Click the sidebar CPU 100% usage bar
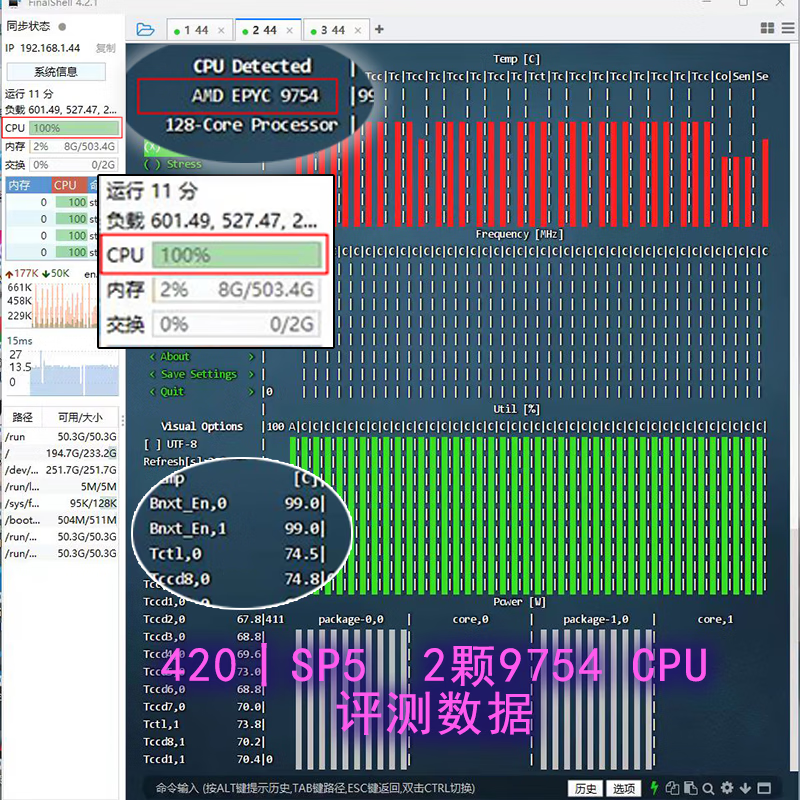 coord(74,128)
